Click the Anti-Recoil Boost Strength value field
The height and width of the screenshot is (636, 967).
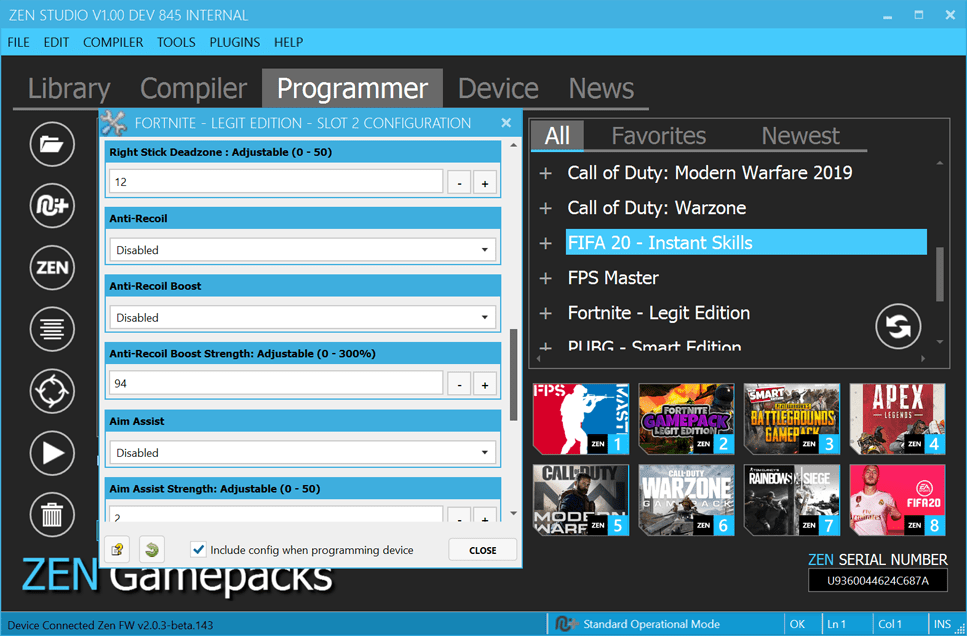(276, 384)
